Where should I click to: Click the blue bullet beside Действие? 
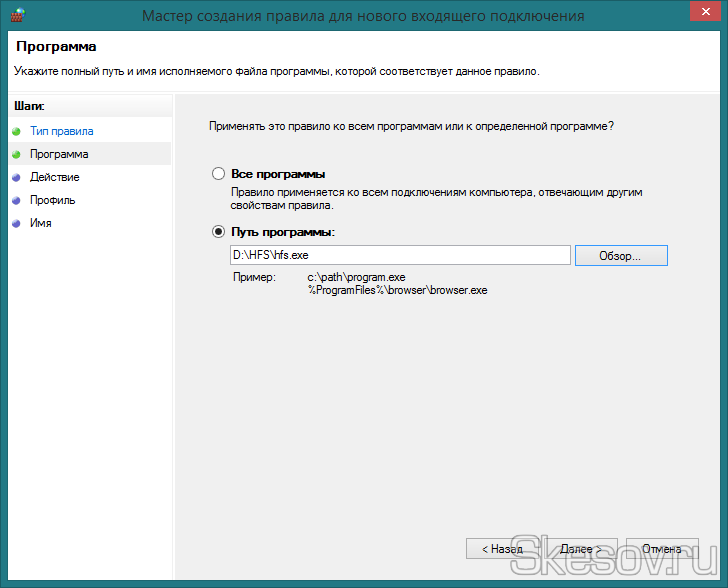16,177
